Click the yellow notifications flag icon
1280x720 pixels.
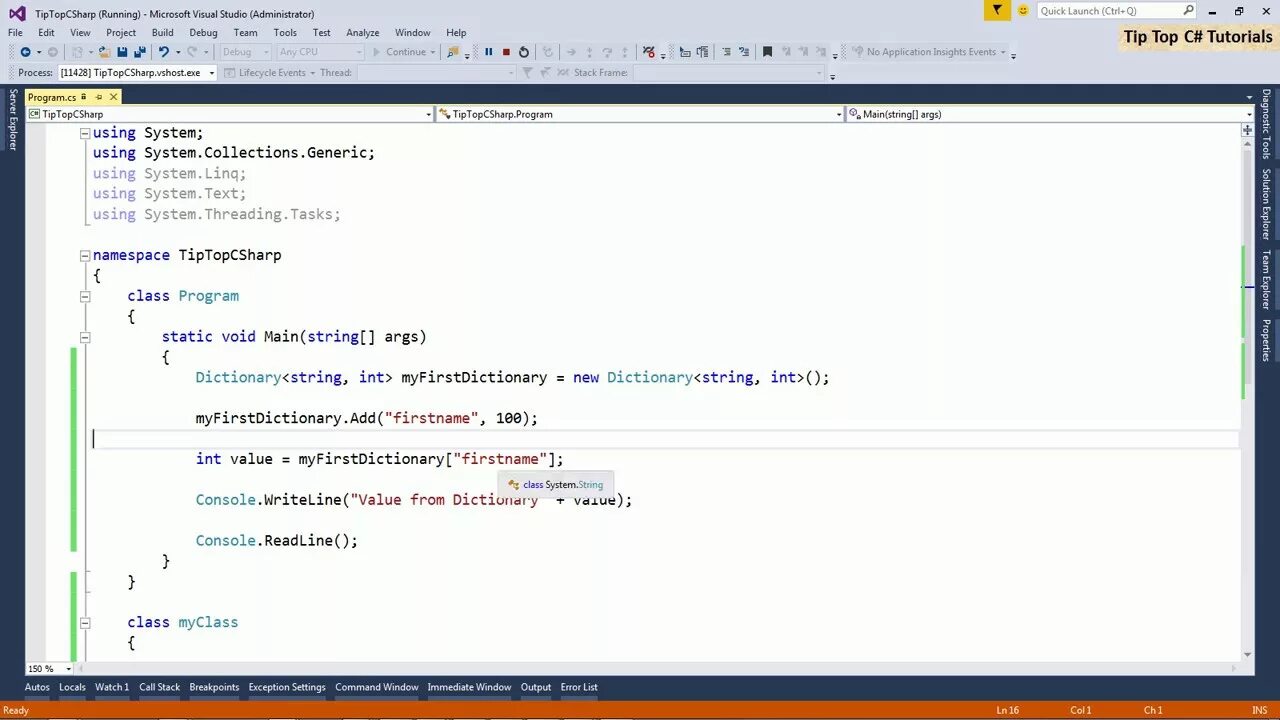pyautogui.click(x=997, y=10)
